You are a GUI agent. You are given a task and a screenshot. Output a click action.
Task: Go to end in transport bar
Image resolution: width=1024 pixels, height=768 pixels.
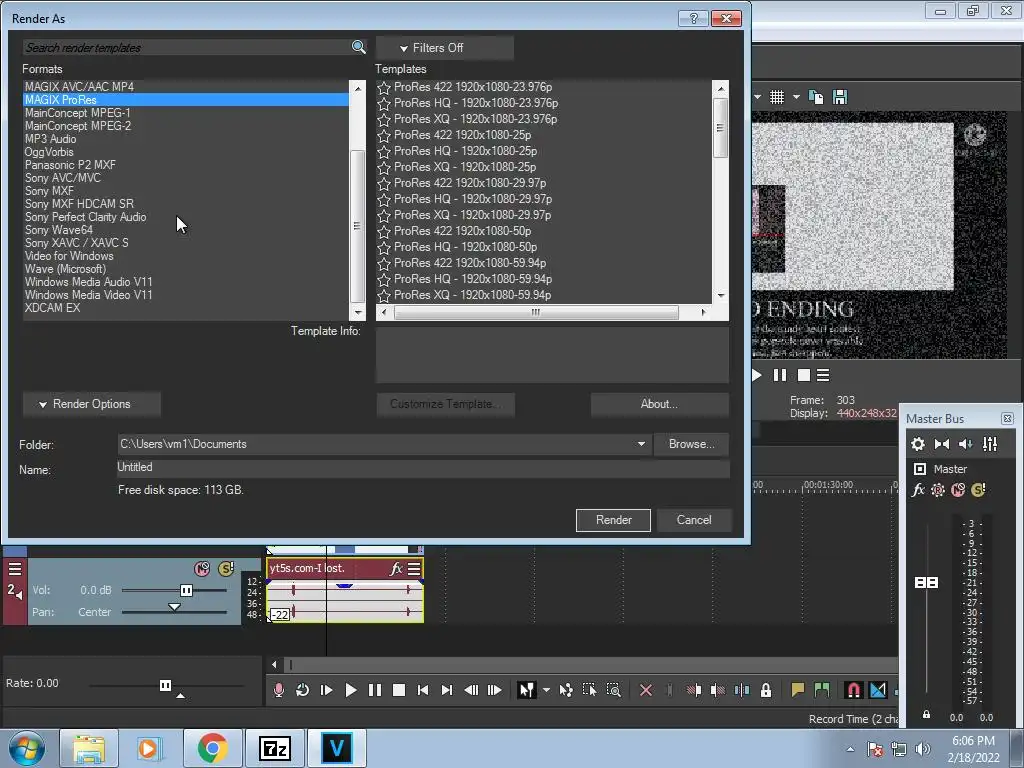coord(447,690)
